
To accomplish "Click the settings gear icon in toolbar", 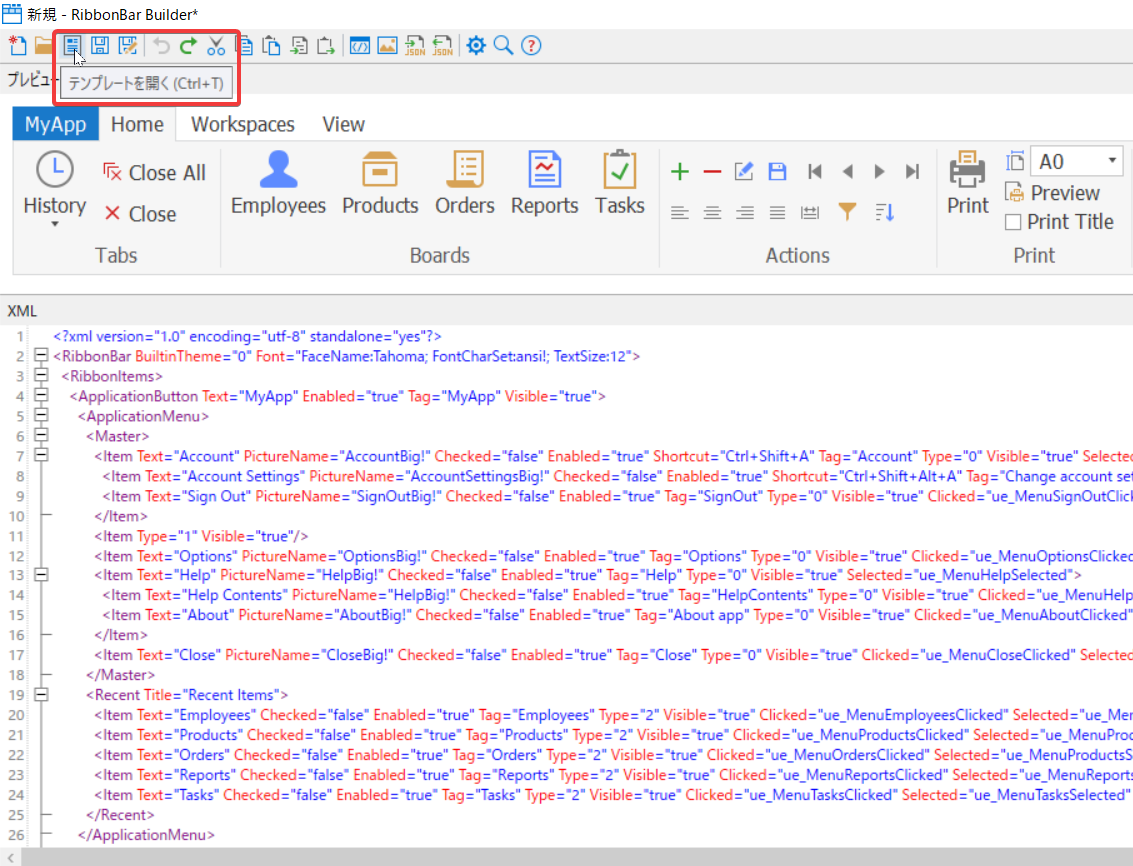I will point(476,45).
